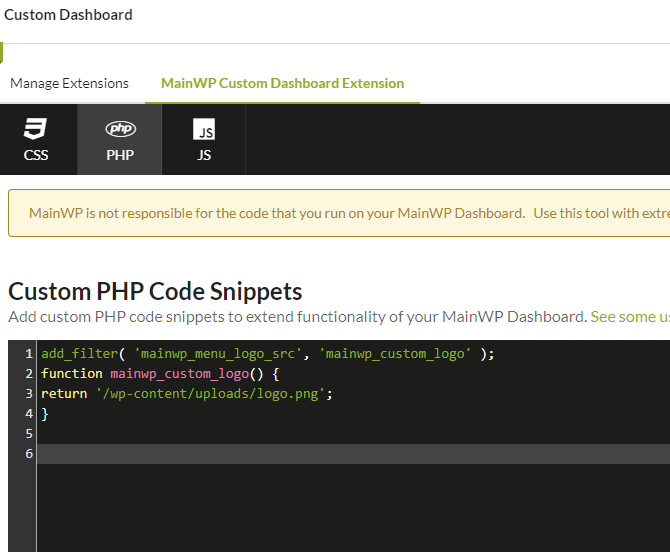Image resolution: width=670 pixels, height=552 pixels.
Task: Open the JS snippets via the JS icon
Action: 204,129
